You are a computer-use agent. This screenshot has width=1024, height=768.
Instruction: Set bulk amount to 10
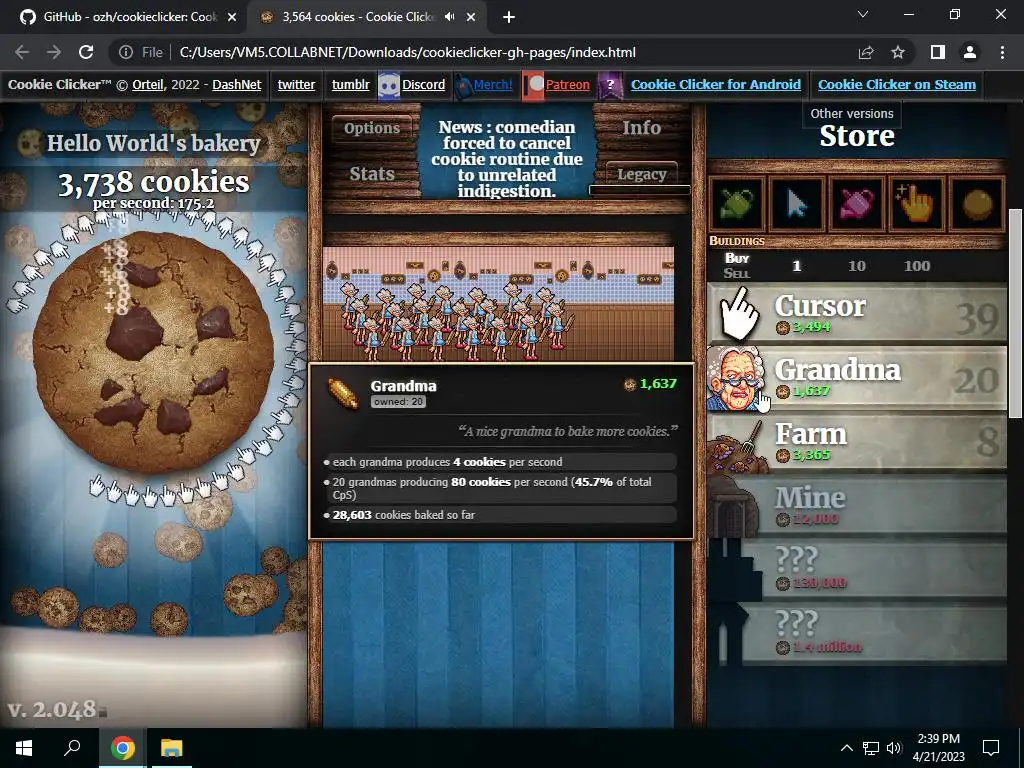[857, 266]
